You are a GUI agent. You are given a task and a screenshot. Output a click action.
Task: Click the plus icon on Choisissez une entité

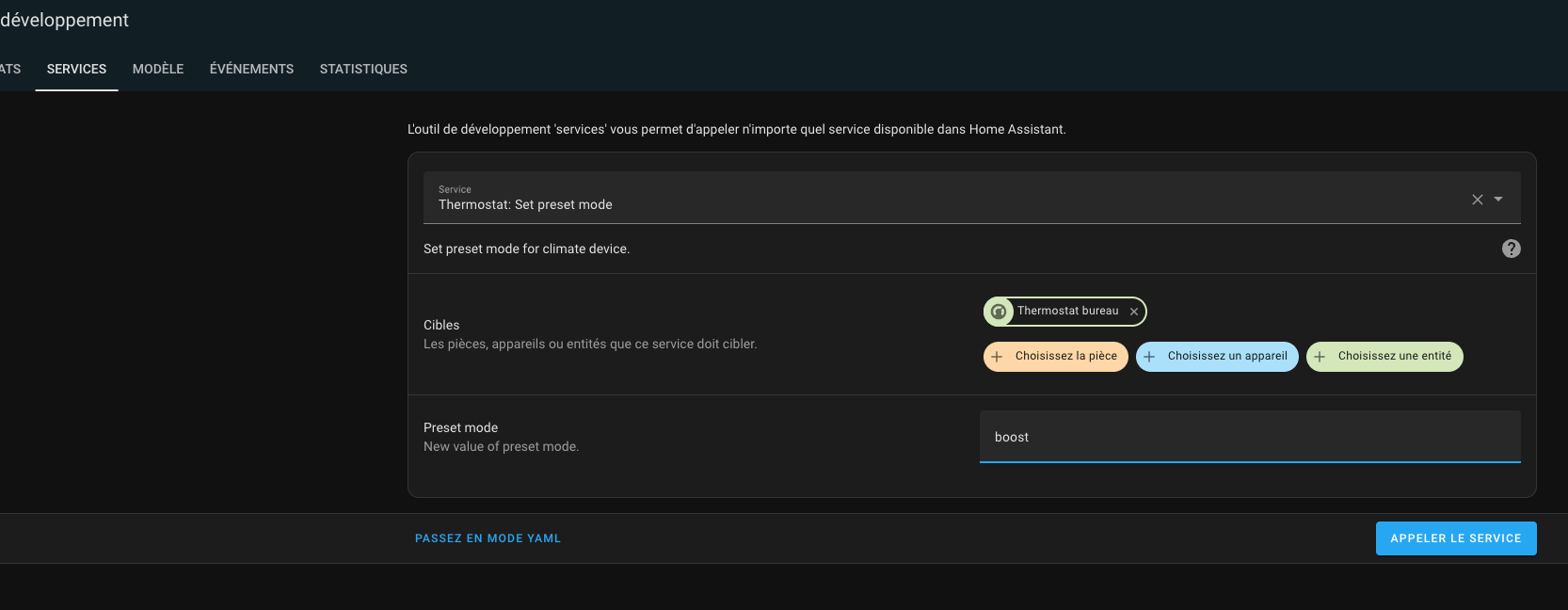click(1320, 357)
